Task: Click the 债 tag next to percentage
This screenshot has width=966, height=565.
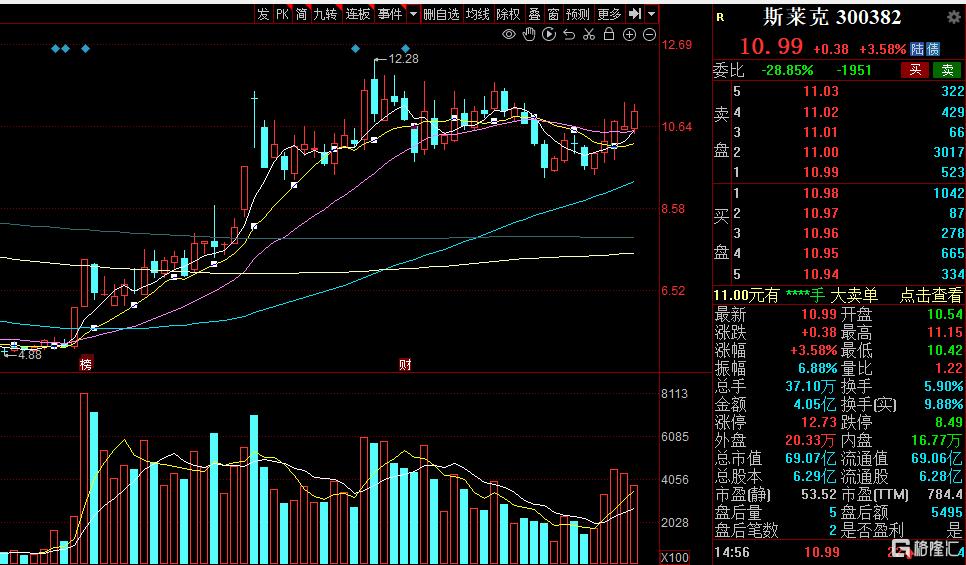Action: point(933,49)
